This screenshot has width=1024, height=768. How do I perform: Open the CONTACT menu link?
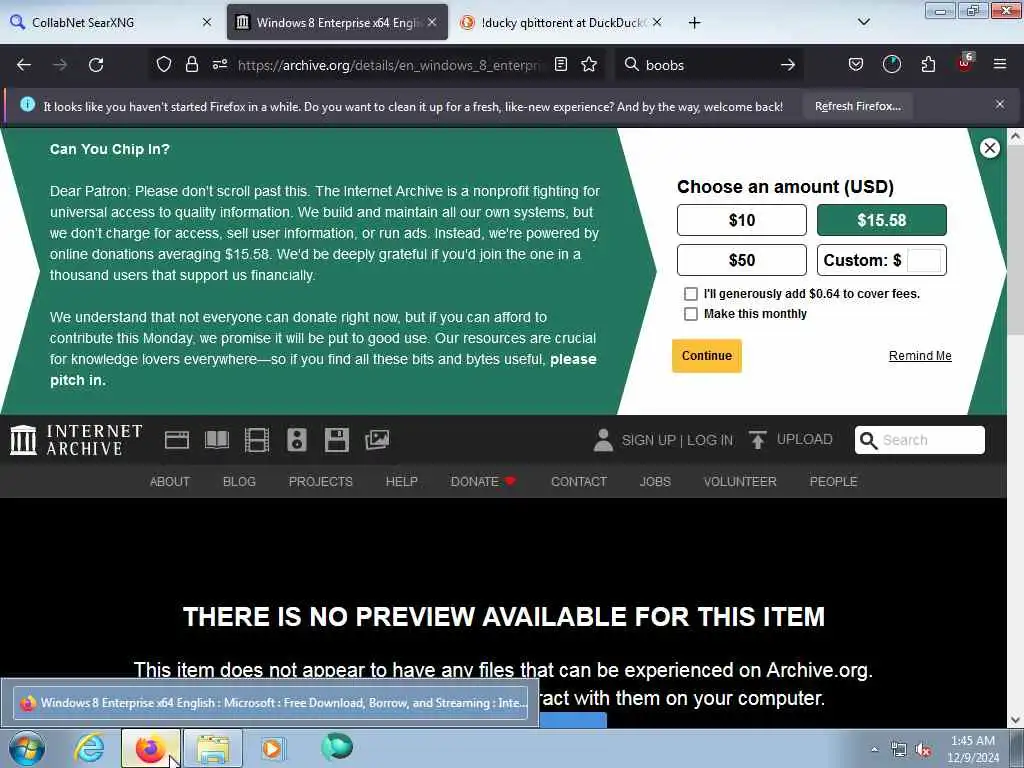[579, 481]
